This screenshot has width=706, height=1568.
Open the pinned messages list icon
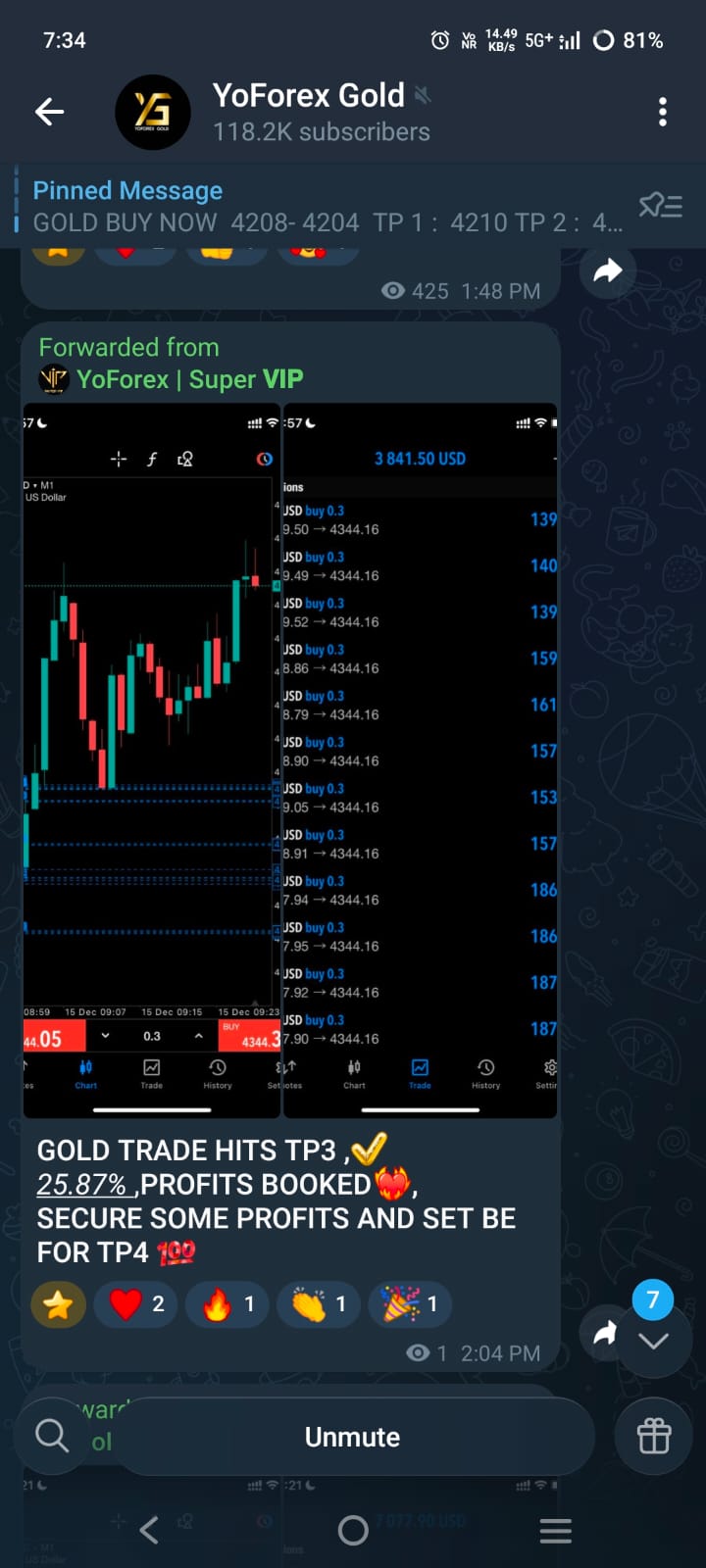660,206
